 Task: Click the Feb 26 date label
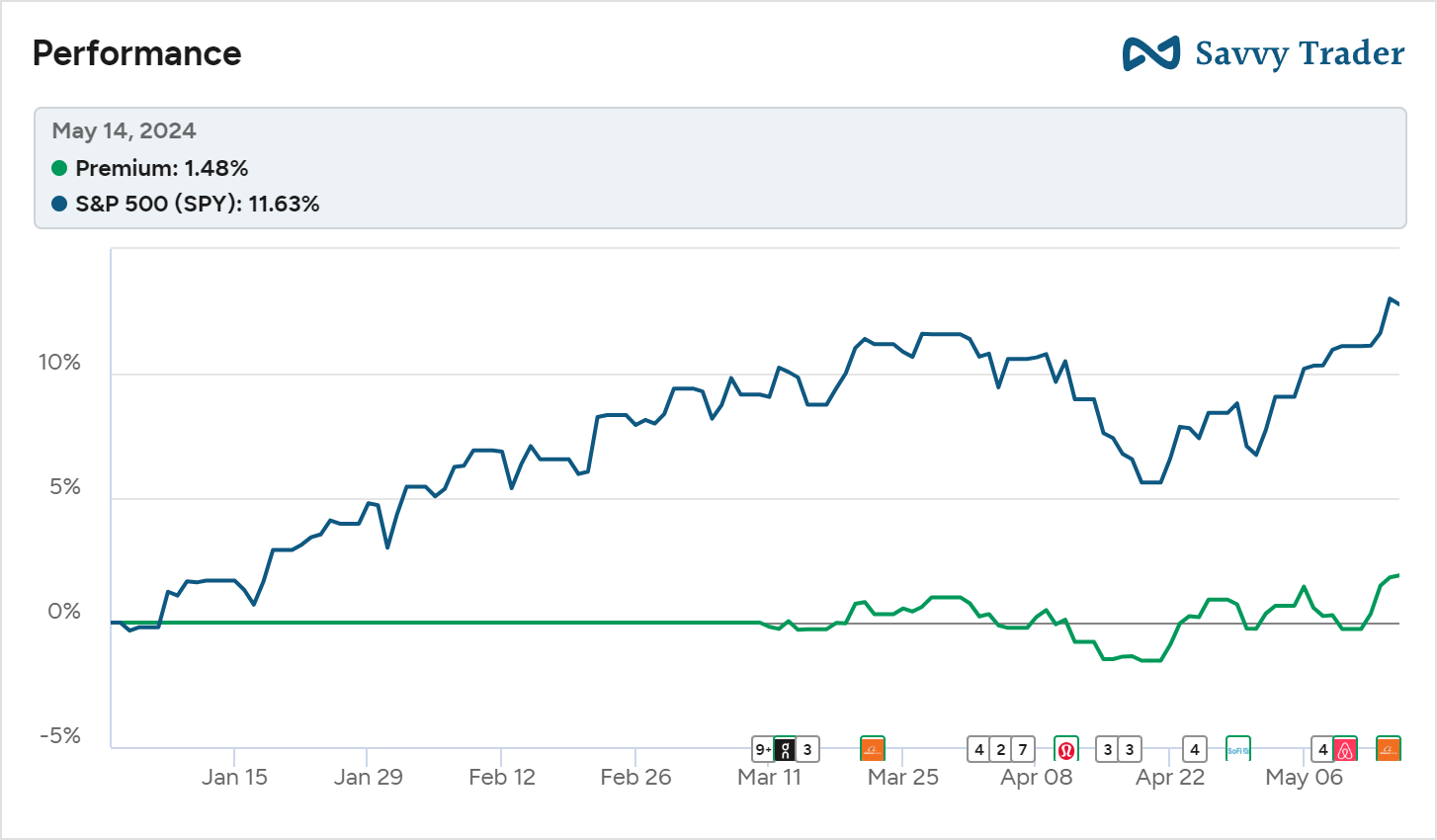tap(635, 777)
